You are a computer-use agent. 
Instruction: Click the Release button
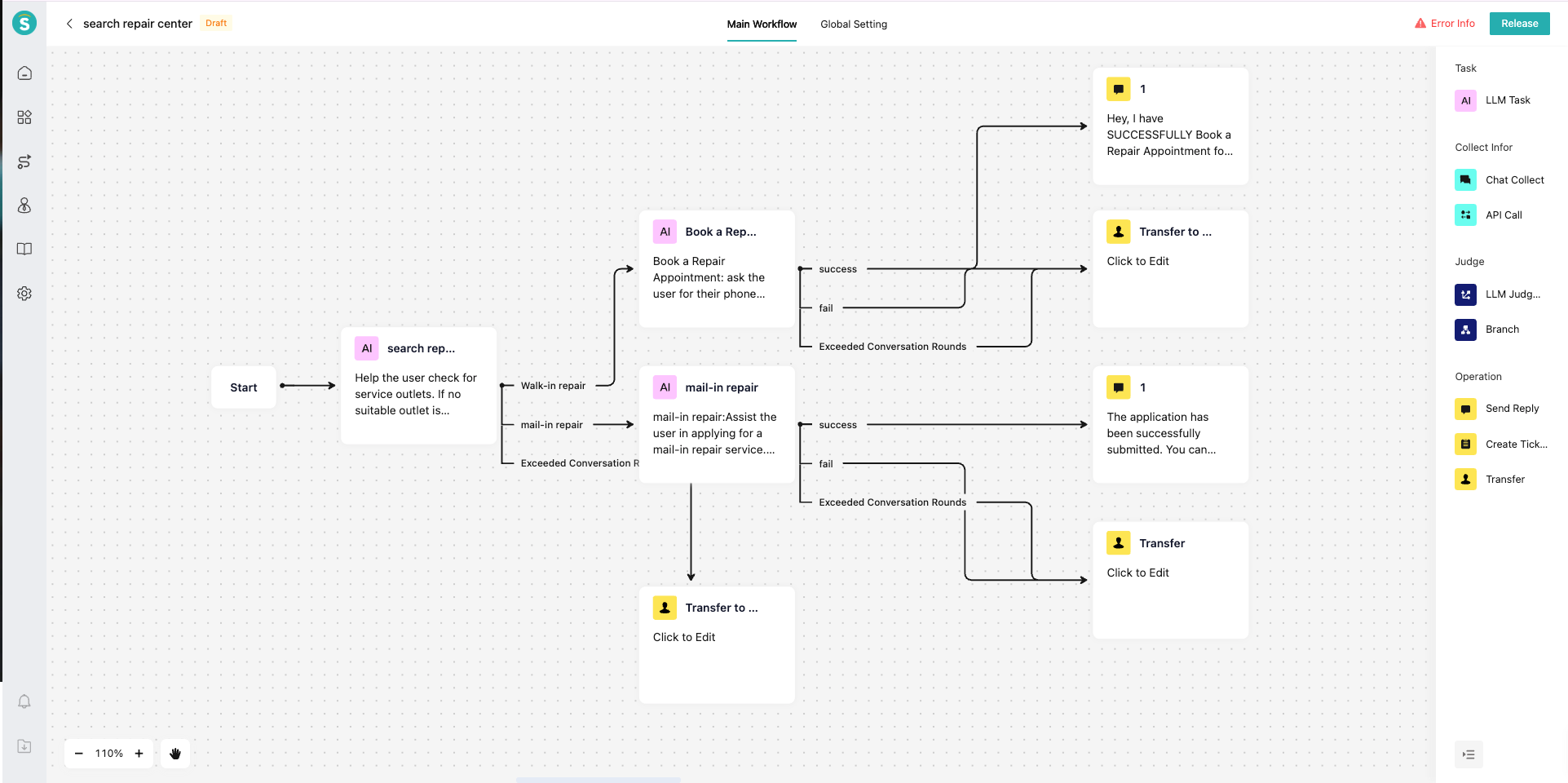(1519, 24)
